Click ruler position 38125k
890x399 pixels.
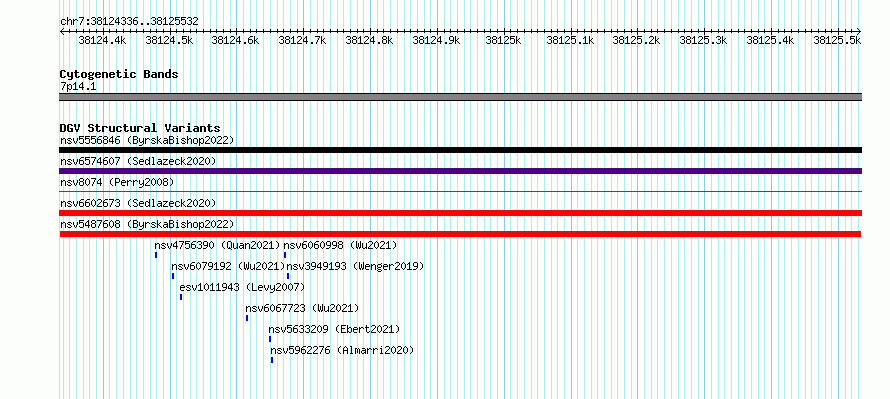pyautogui.click(x=503, y=40)
